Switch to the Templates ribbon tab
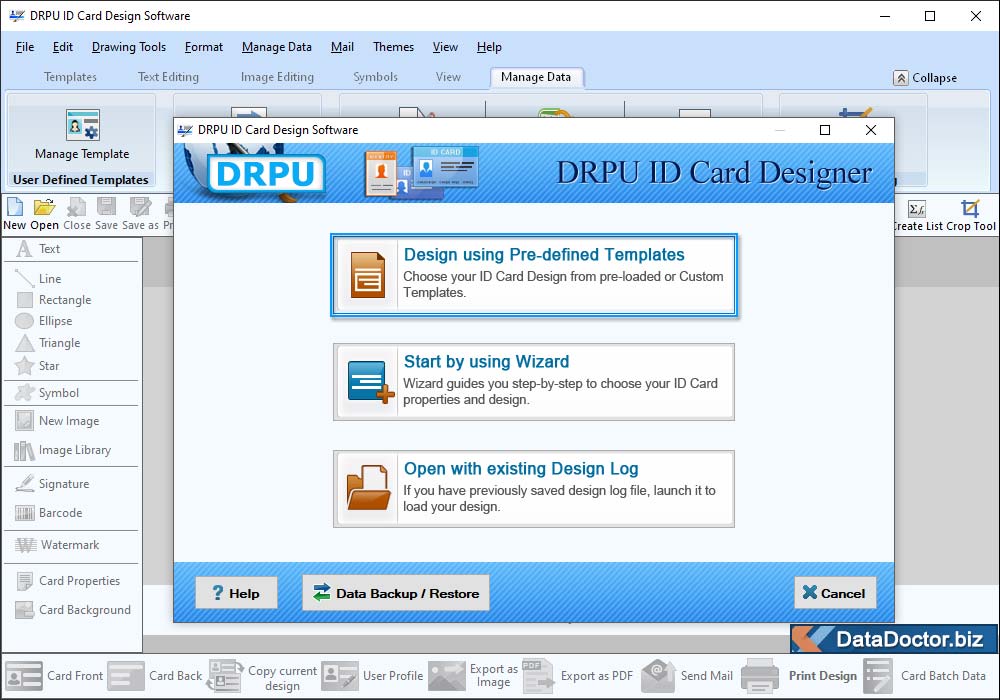This screenshot has width=1000, height=700. 70,77
